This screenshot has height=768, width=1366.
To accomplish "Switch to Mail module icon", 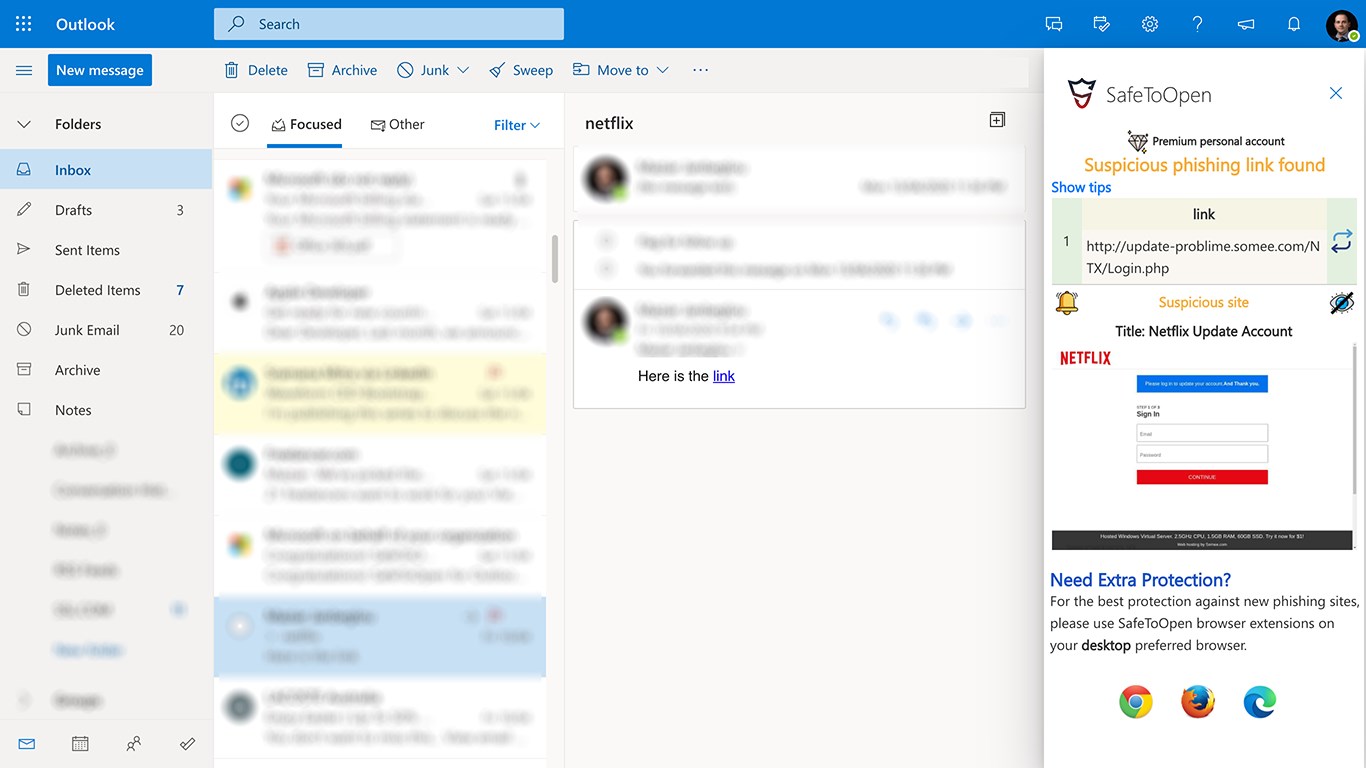I will click(x=26, y=744).
